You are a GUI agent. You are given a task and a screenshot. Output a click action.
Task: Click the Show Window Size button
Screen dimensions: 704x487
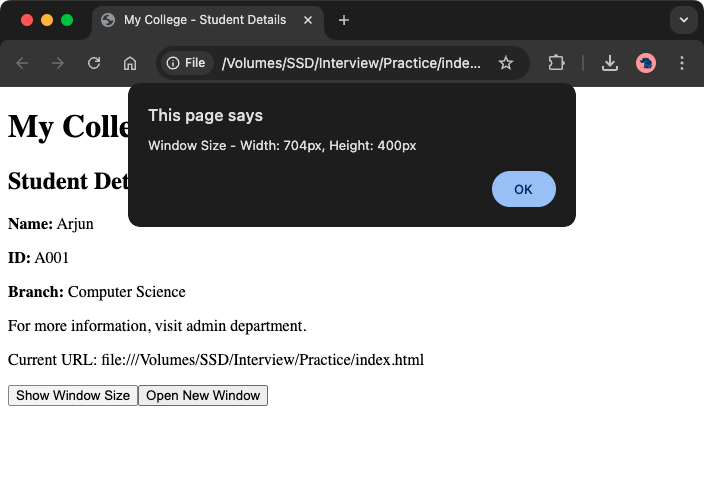tap(73, 395)
